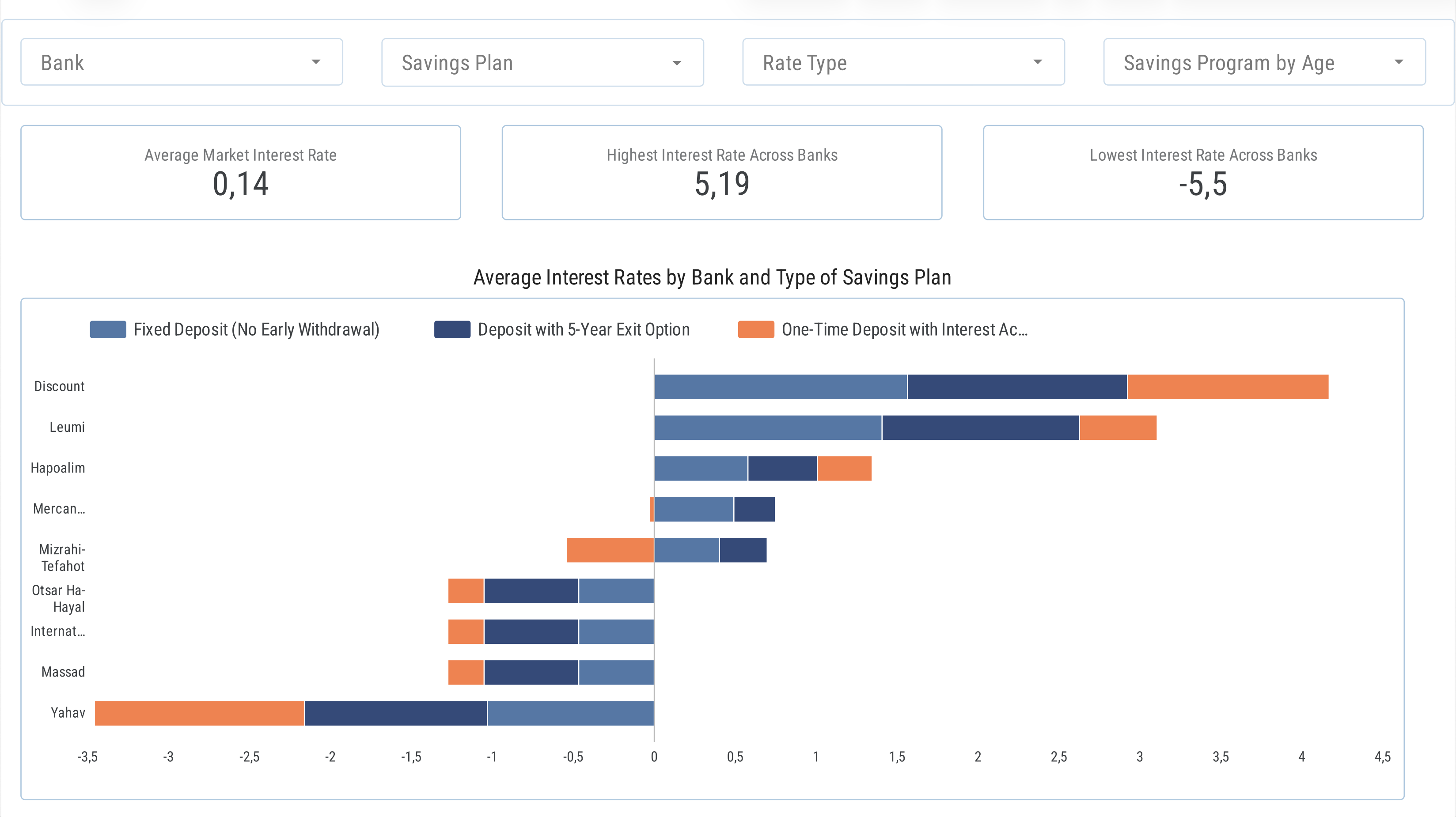Click the Rate Type dropdown arrow icon
Viewport: 1456px width, 817px height.
pos(1038,63)
